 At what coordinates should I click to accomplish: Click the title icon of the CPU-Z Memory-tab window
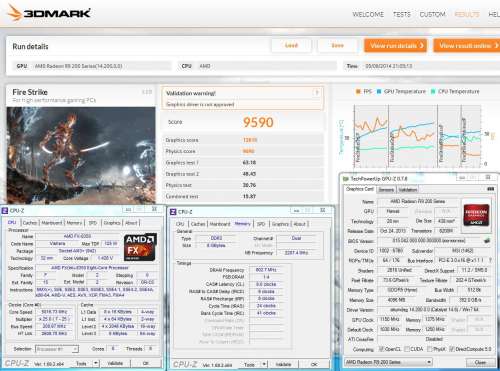(x=173, y=212)
